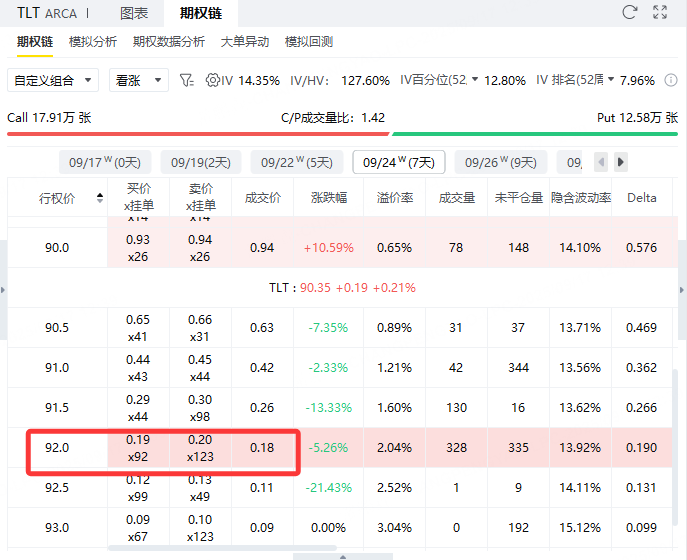Click the 成交价 column header

pos(262,198)
